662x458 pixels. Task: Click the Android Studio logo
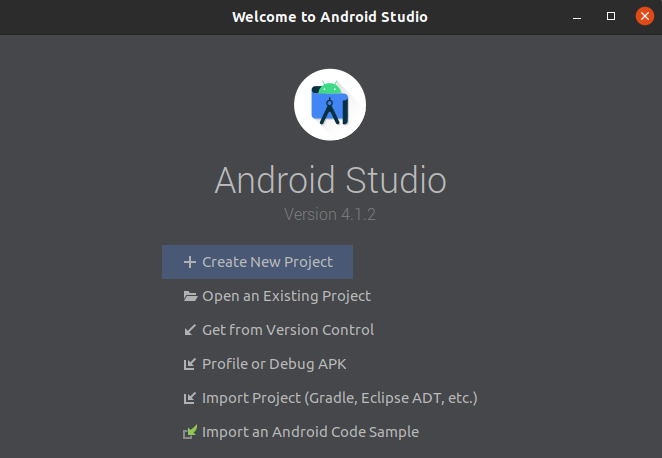[x=330, y=105]
